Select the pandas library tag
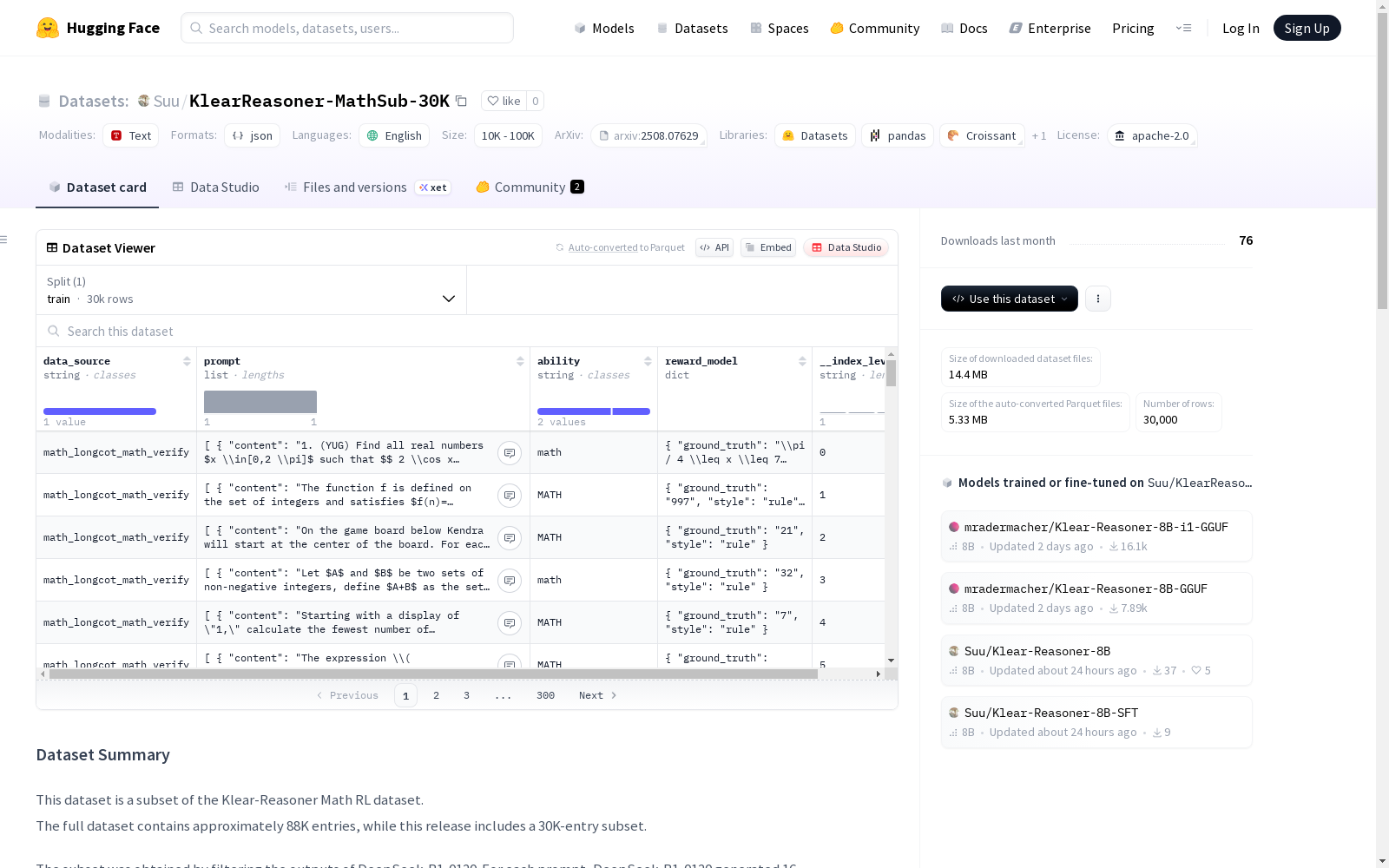1389x868 pixels. [898, 135]
